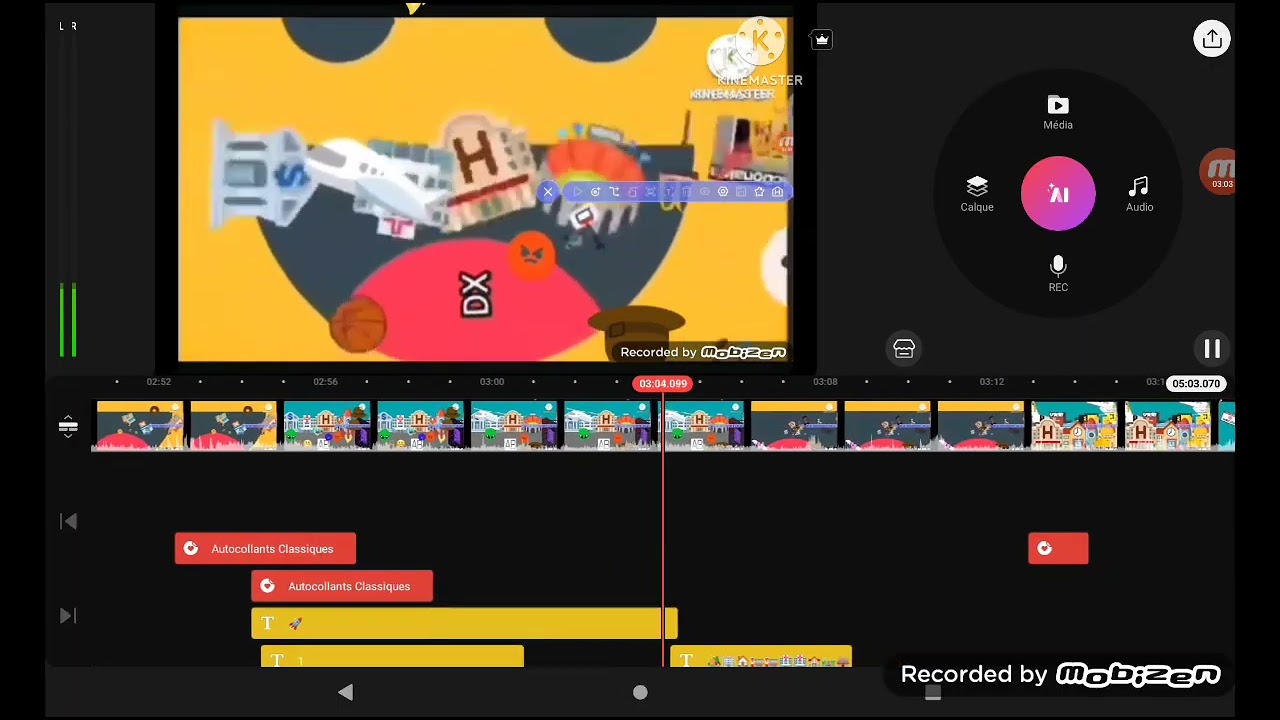Image resolution: width=1280 pixels, height=720 pixels.
Task: Open the Média browser
Action: pos(1058,112)
